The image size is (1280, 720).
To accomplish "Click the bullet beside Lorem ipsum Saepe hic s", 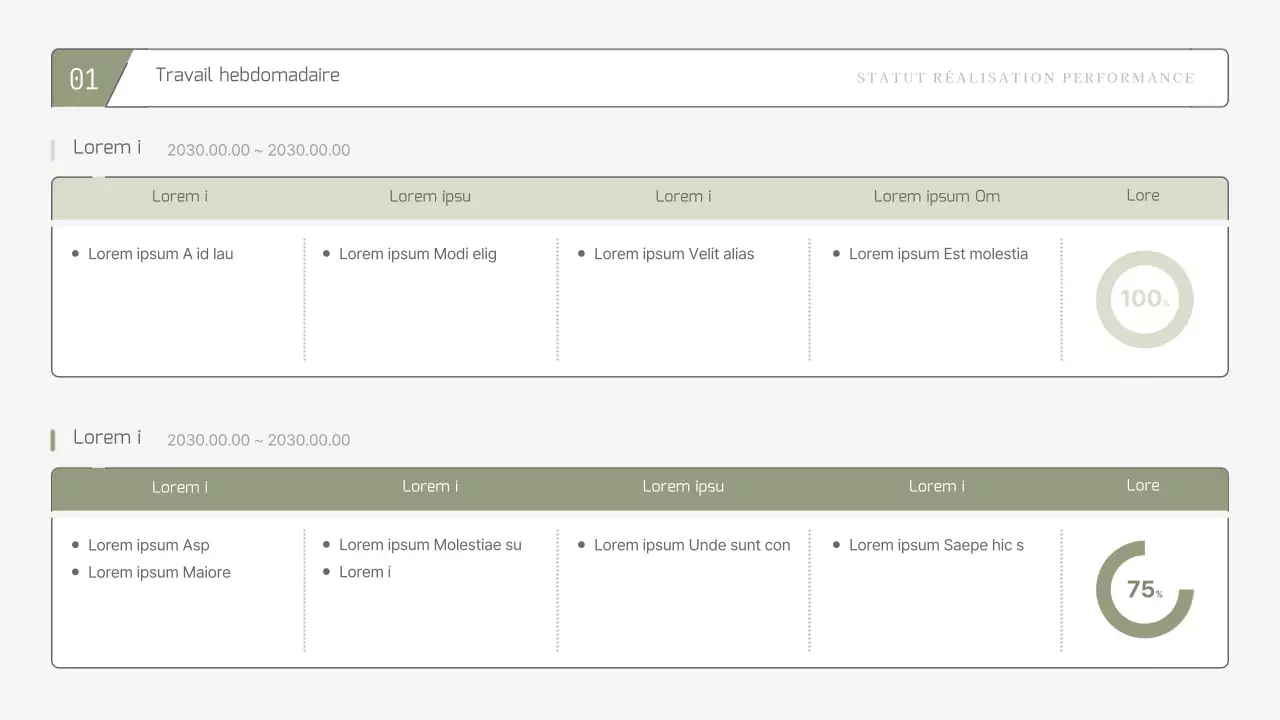I will [x=836, y=545].
